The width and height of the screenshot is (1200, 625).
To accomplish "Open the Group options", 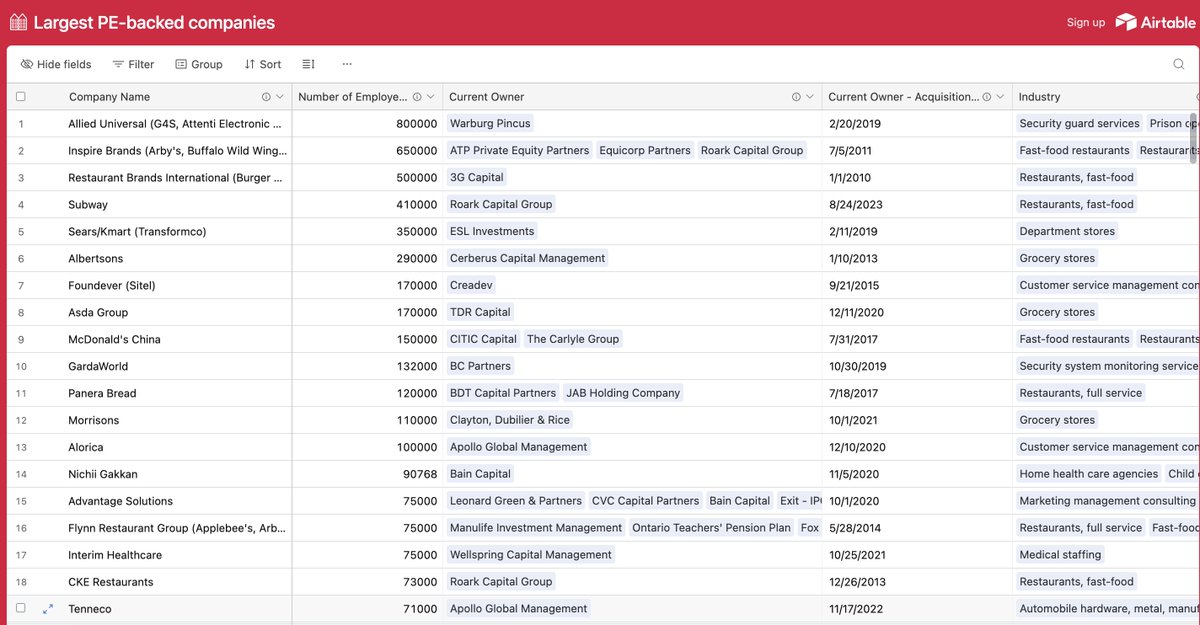I will [x=199, y=64].
